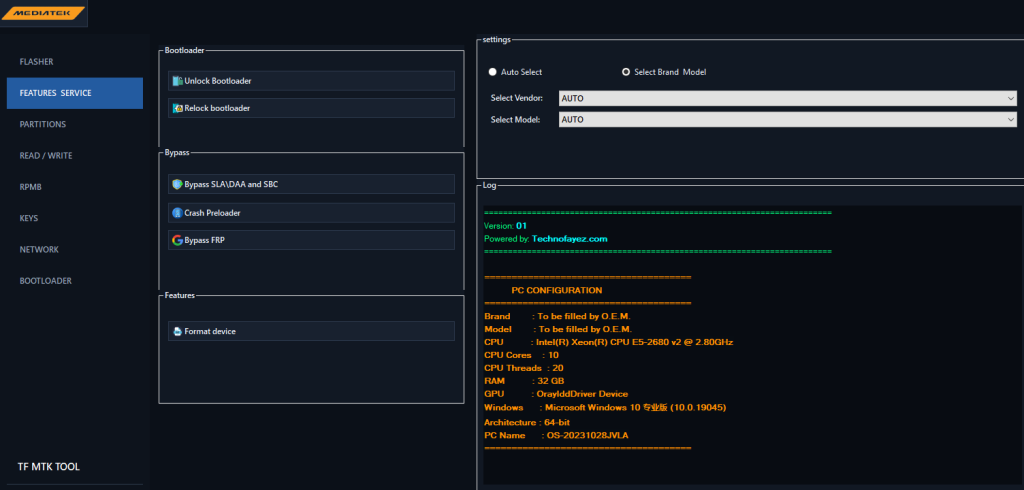This screenshot has height=490, width=1024.
Task: Select the Select Brand Model radio option
Action: click(626, 72)
